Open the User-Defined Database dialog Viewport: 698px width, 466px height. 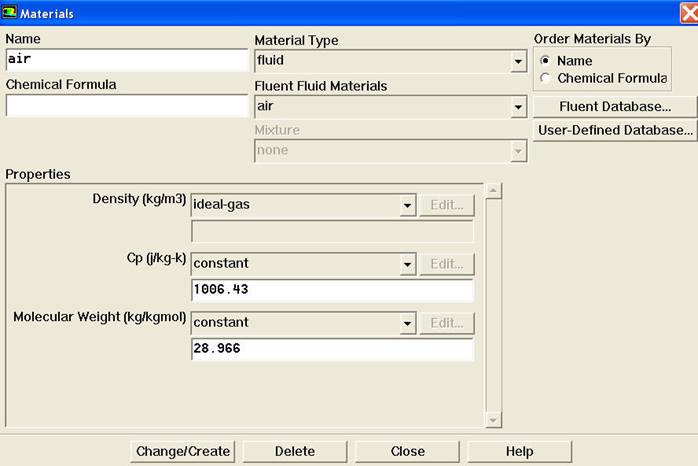[614, 130]
